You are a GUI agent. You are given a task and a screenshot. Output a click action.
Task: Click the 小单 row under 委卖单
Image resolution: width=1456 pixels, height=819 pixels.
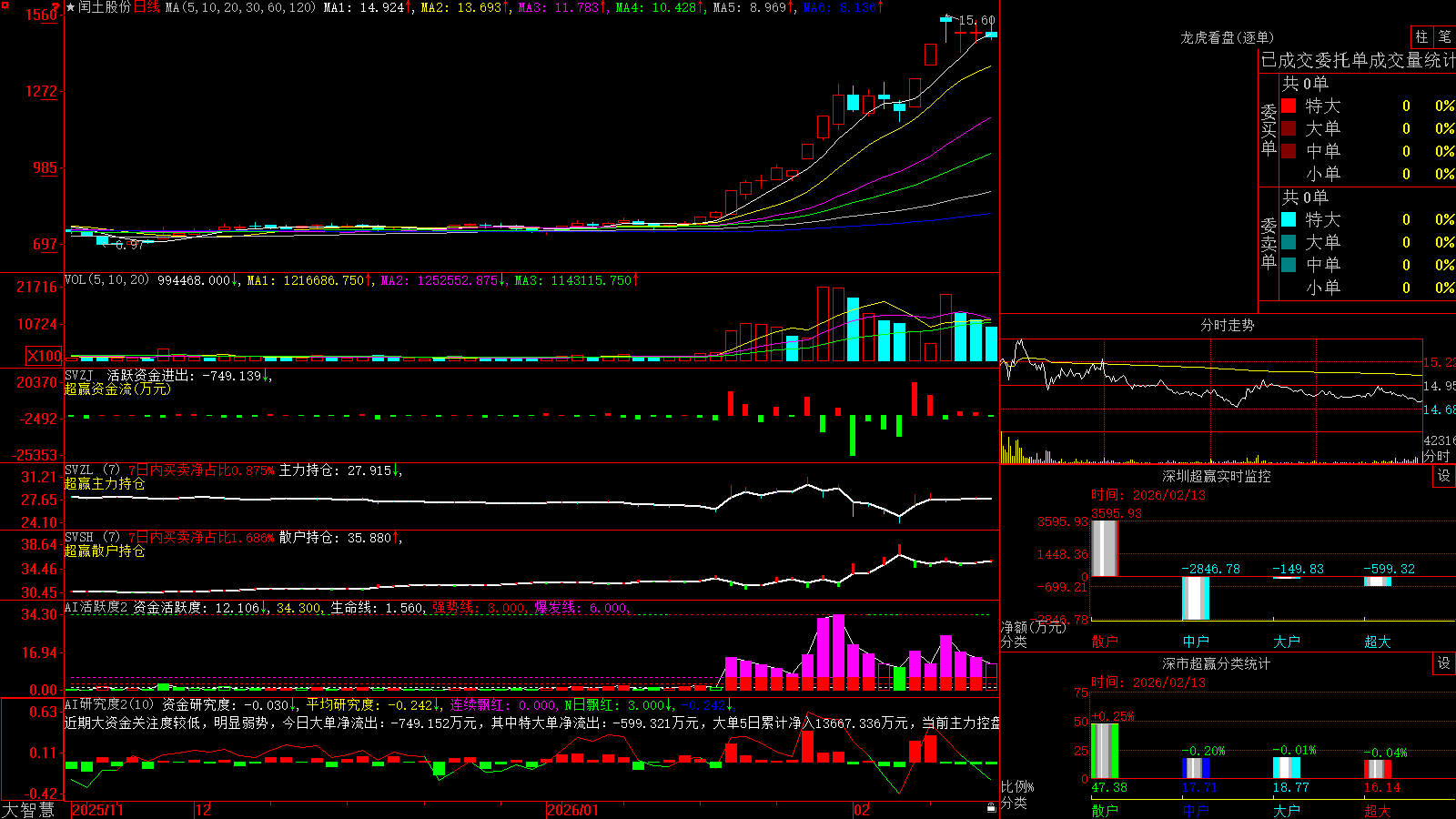(1368, 288)
